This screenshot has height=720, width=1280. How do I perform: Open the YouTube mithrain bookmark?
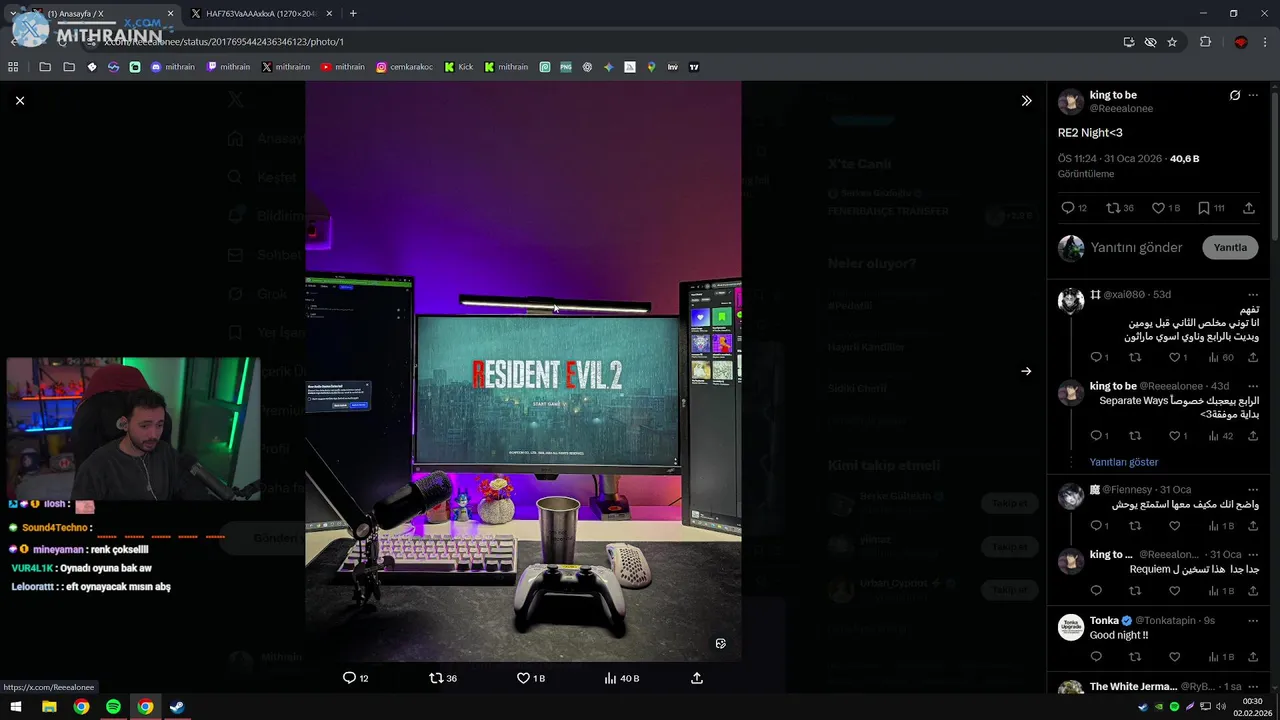tap(343, 67)
